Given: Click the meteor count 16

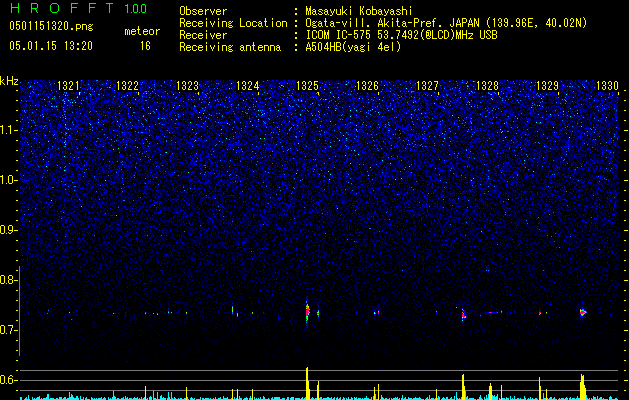Looking at the screenshot, I should click(145, 46).
